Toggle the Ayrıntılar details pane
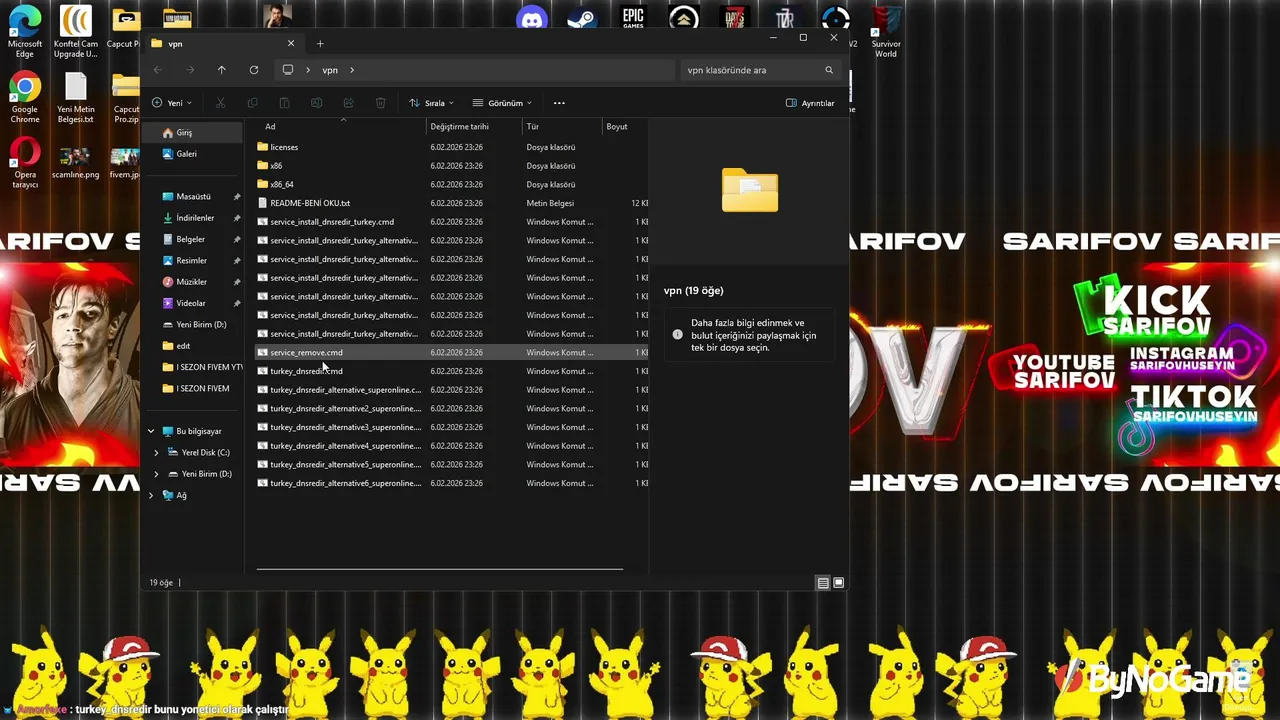The image size is (1280, 720). click(x=810, y=103)
